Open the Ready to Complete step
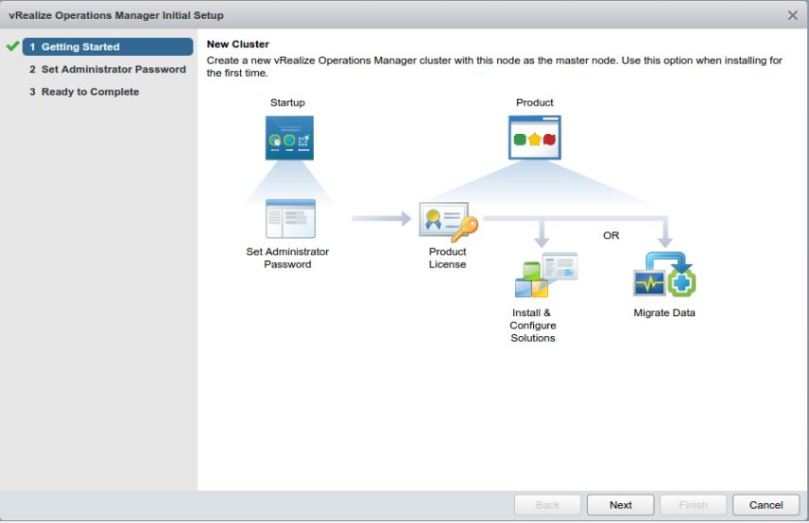Screen dimensions: 809x523 coord(84,92)
